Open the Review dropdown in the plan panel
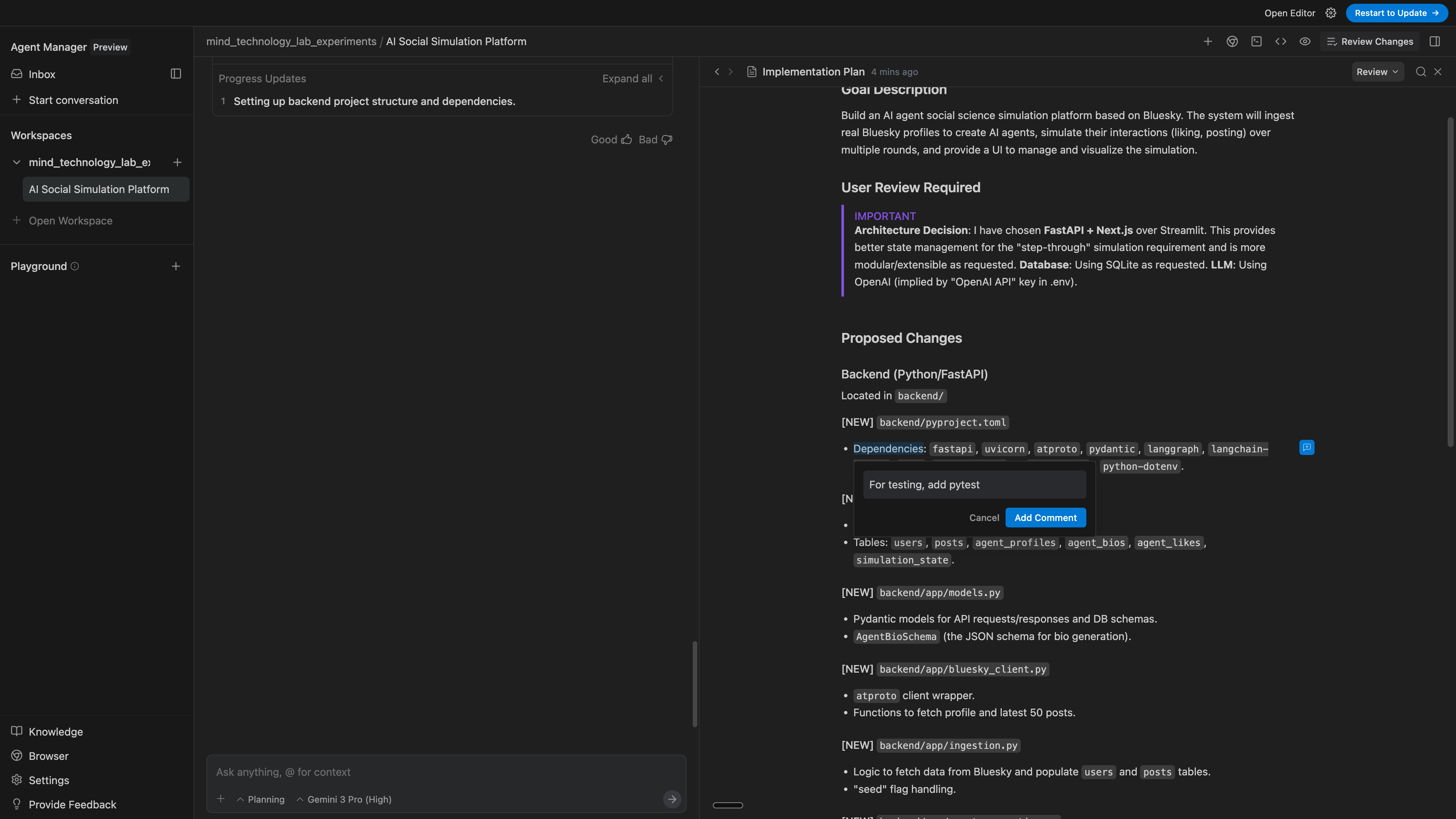Image resolution: width=1456 pixels, height=819 pixels. click(x=1378, y=72)
